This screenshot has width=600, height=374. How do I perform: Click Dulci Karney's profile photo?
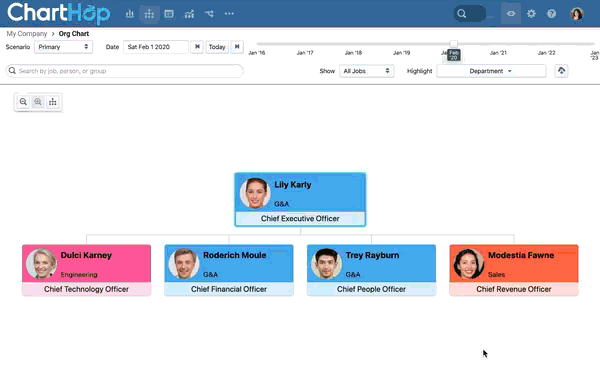click(41, 264)
